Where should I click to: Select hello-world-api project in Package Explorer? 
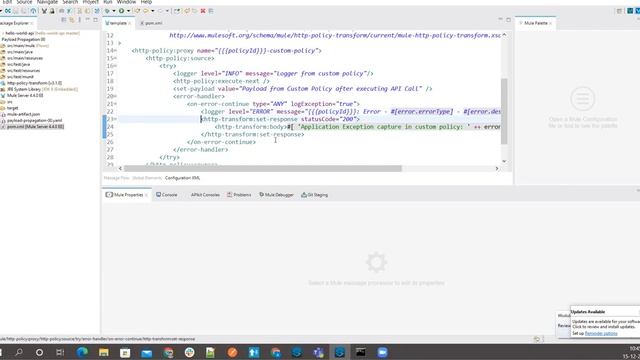tap(41, 33)
